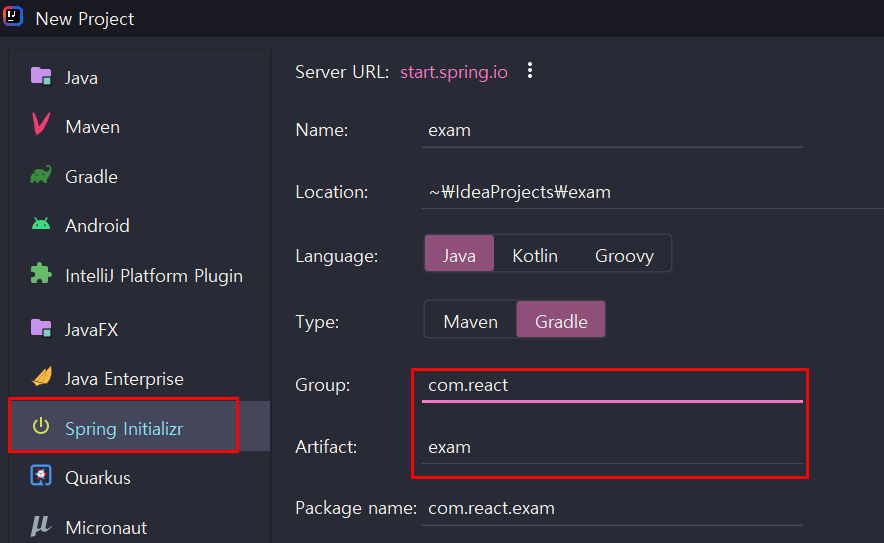Click the Name label
Screen dimensions: 884x543
coord(321,130)
